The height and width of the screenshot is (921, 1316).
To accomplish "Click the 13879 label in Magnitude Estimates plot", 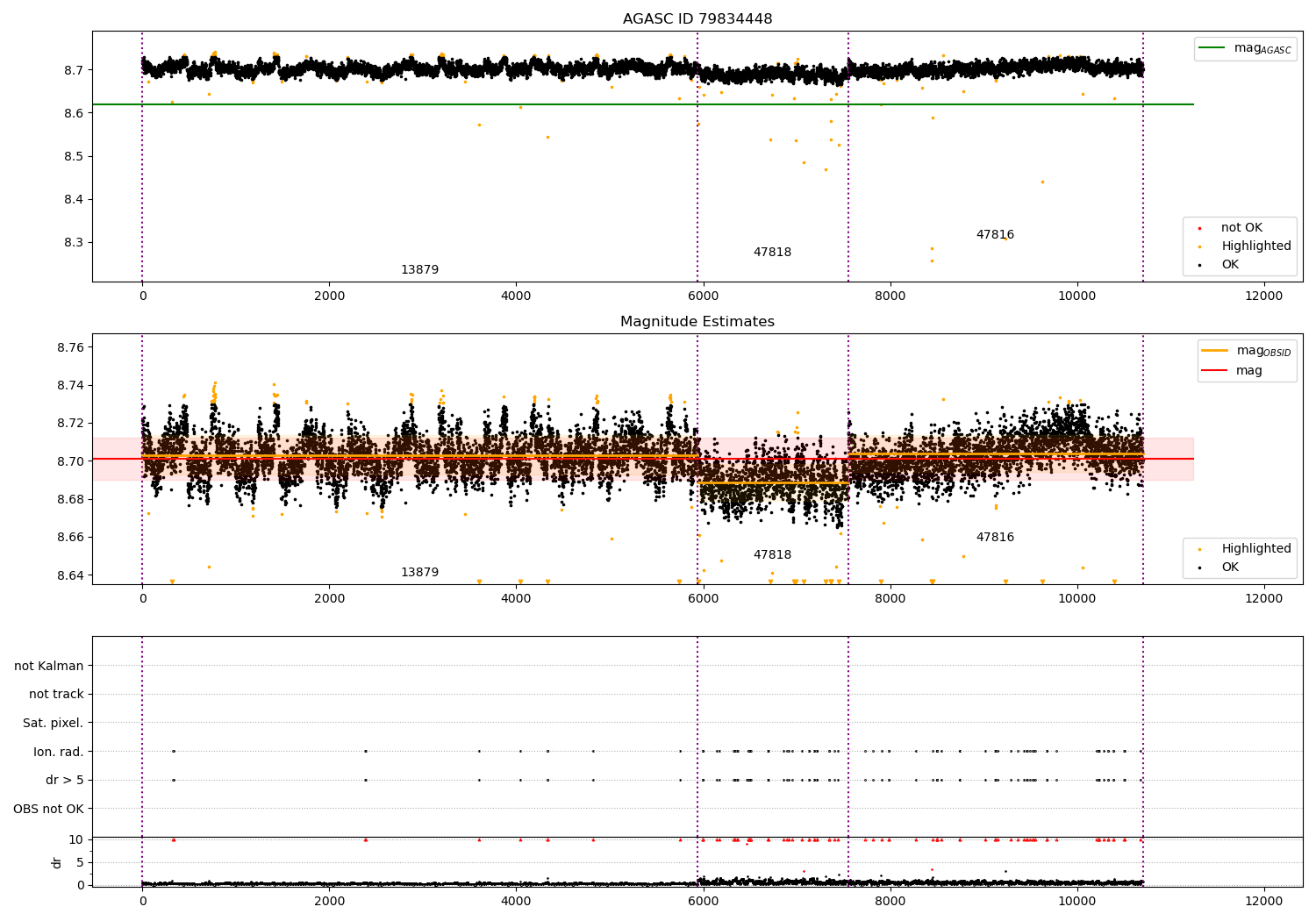I will click(x=419, y=573).
